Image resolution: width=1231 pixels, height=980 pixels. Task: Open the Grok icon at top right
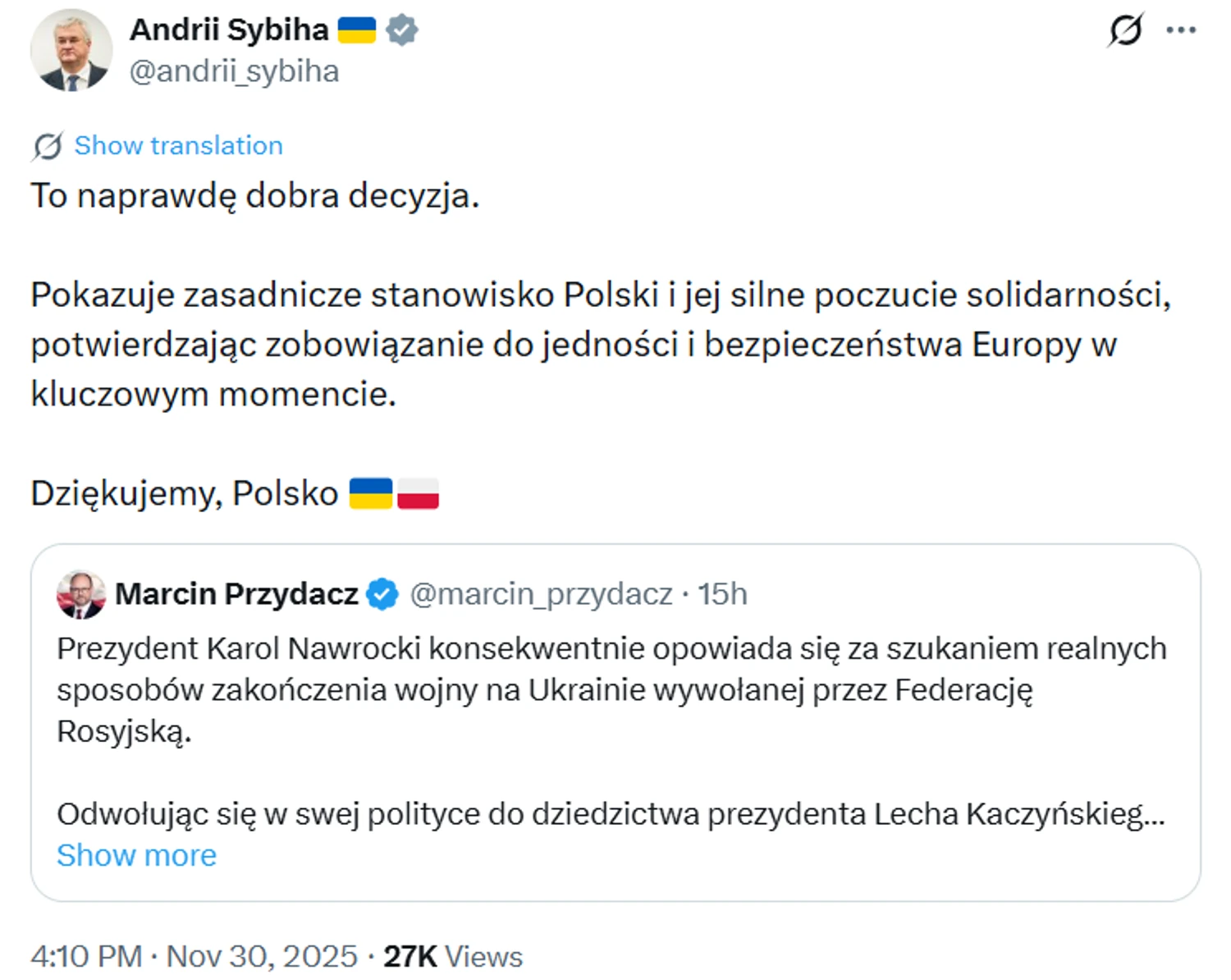(x=1124, y=30)
